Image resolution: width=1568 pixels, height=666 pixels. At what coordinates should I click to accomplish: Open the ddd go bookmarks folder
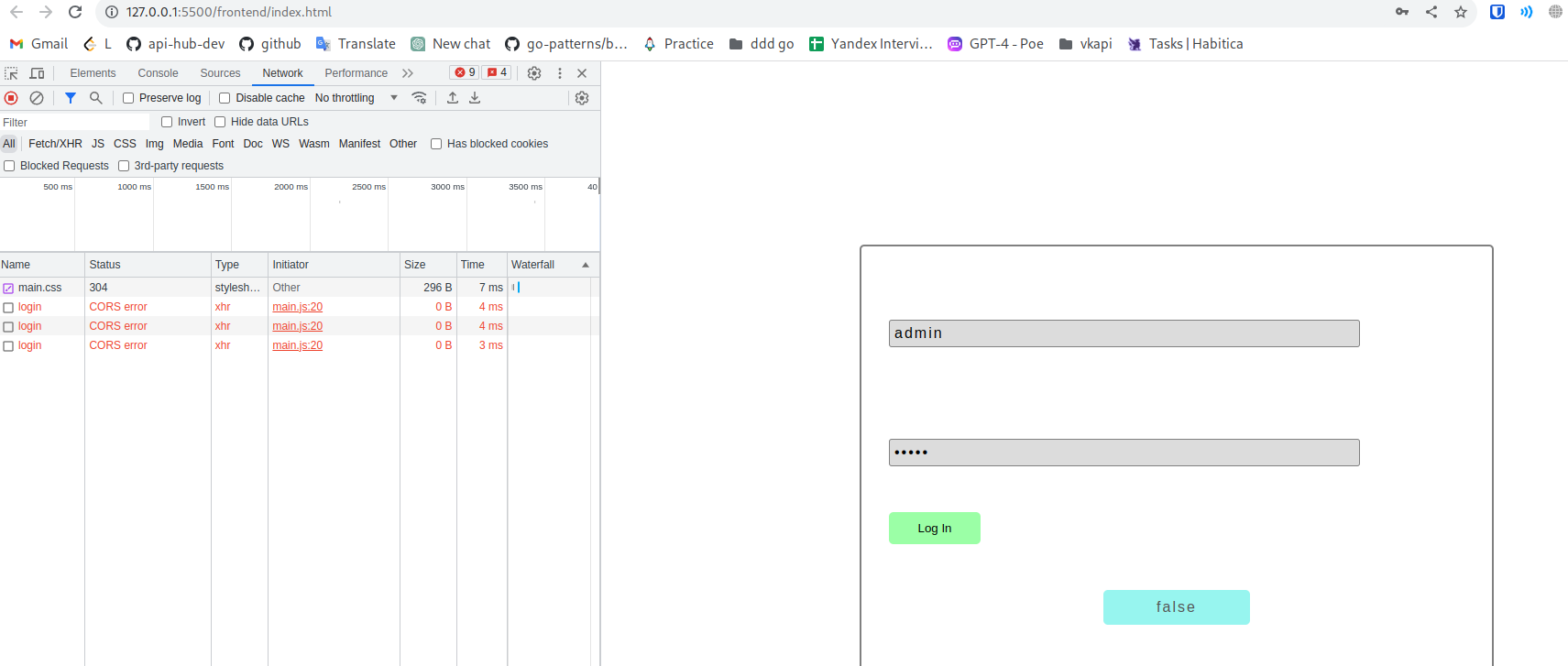(x=762, y=44)
